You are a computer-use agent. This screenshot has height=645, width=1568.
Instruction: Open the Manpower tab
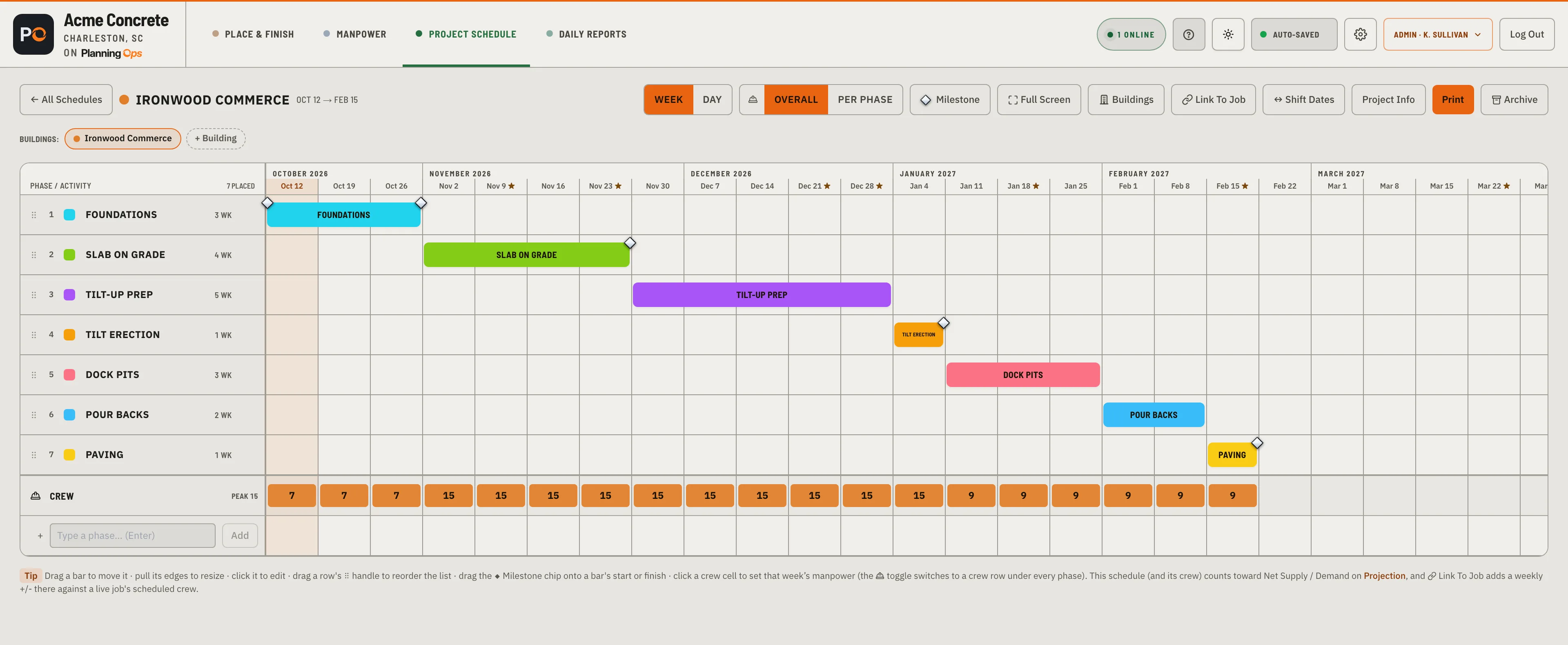354,34
